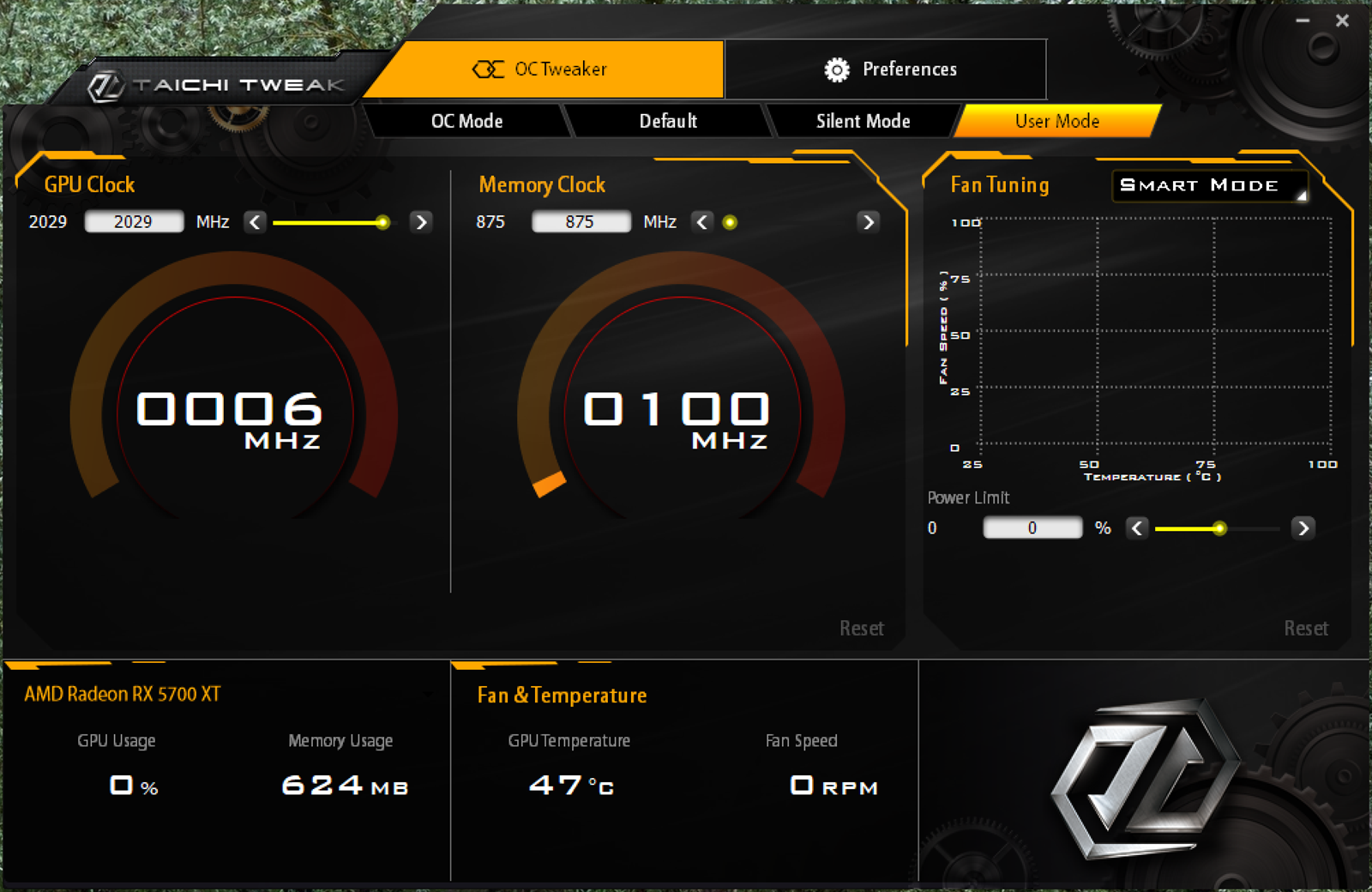Click the large Taichi logo emblem
This screenshot has height=892, width=1372.
(x=1146, y=780)
